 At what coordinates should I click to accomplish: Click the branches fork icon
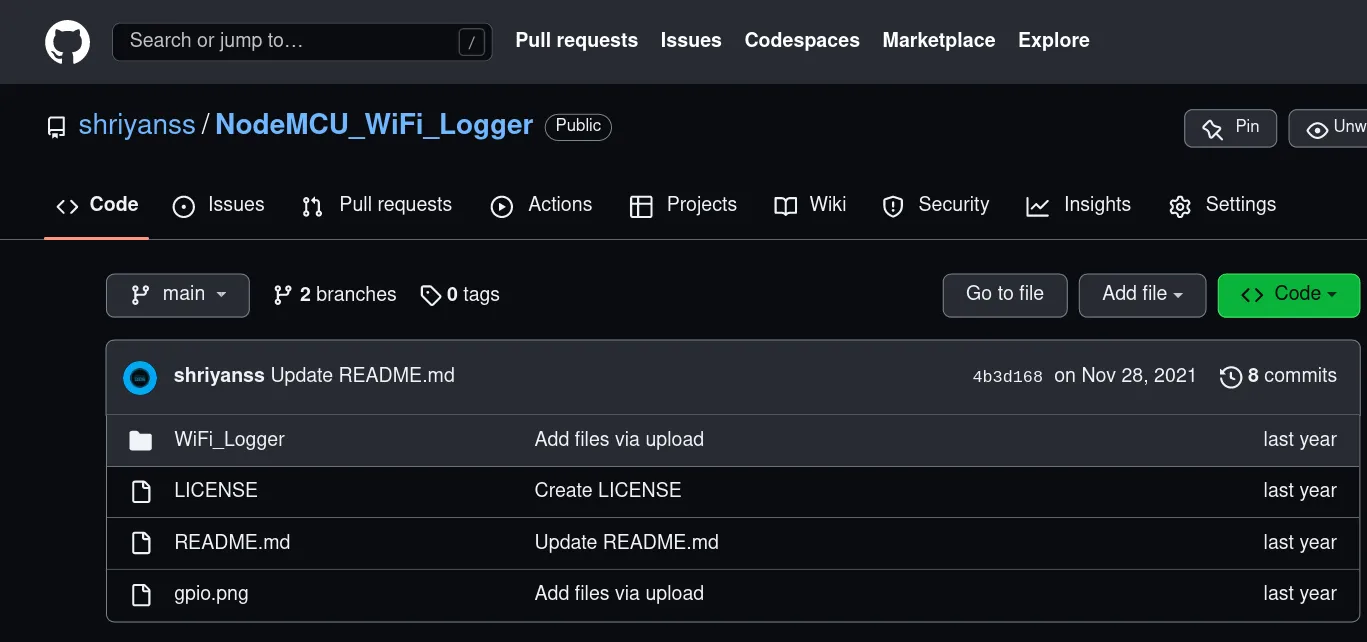click(282, 295)
